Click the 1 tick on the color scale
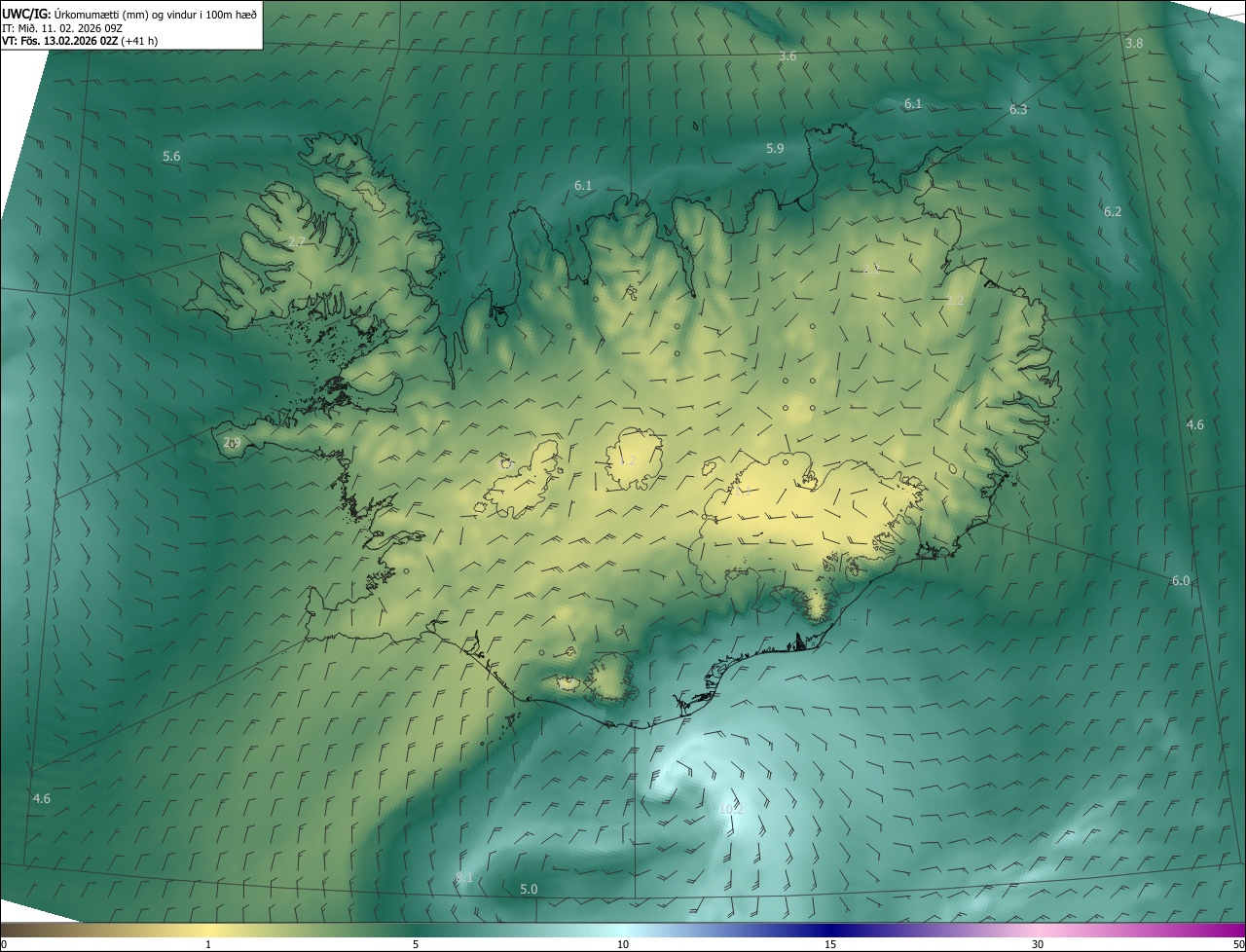Screen dimensions: 1246x952 [x=208, y=943]
